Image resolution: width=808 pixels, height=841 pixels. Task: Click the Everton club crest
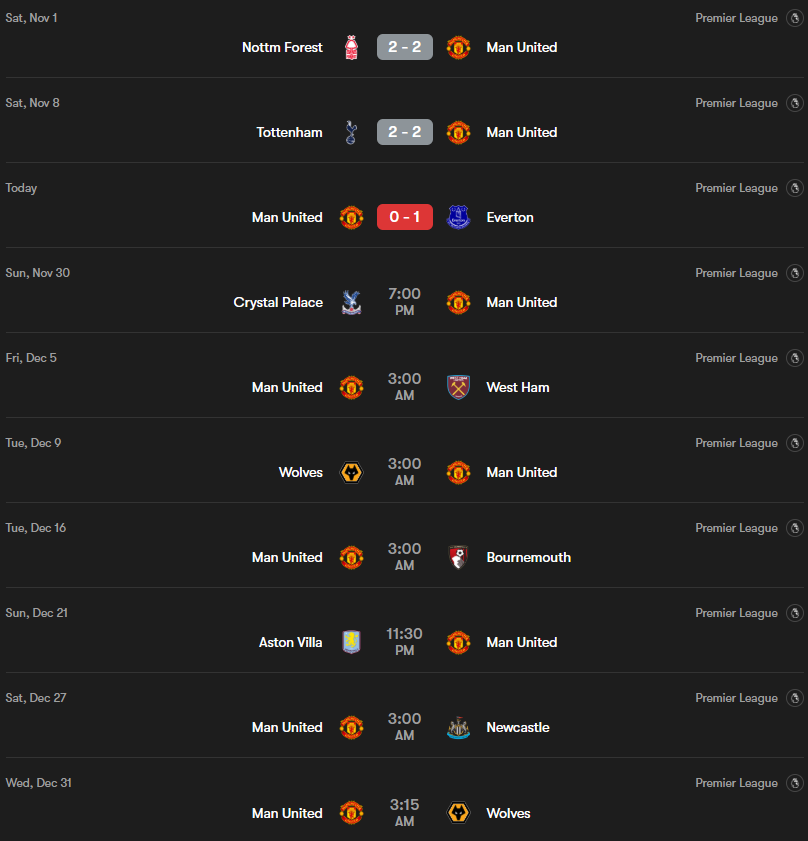click(459, 217)
